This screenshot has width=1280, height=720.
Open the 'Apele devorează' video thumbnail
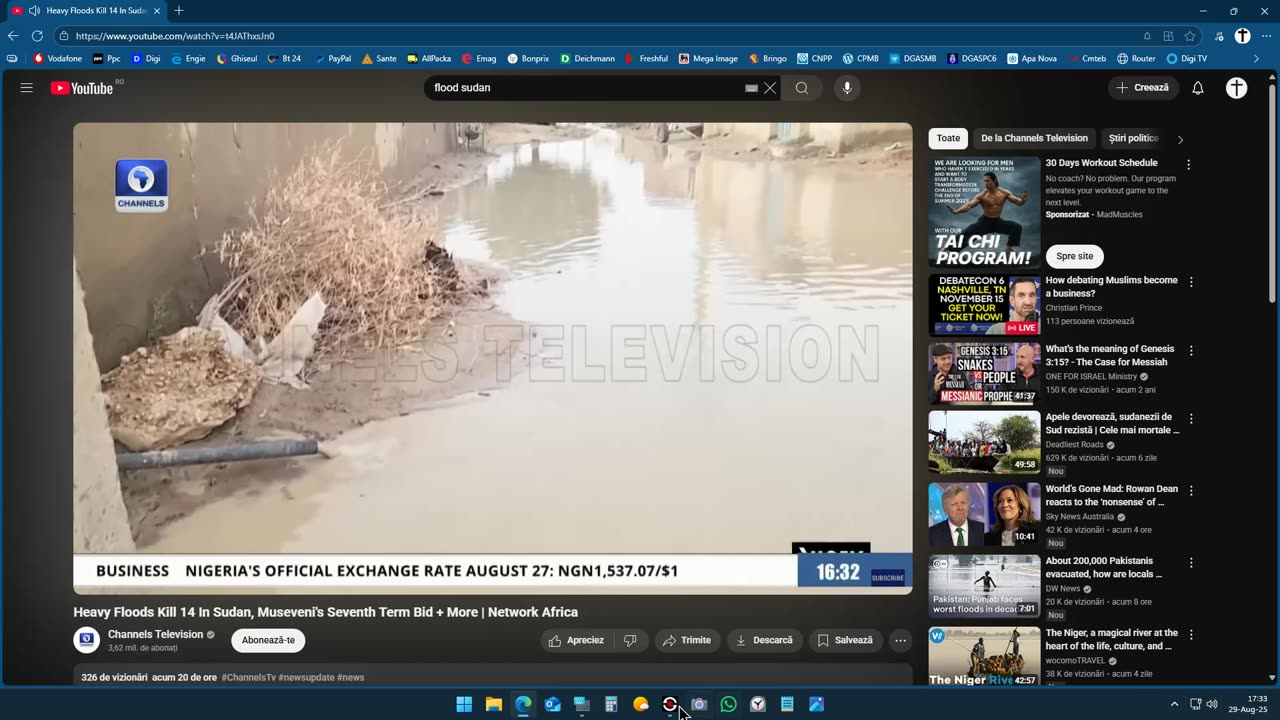[x=984, y=442]
